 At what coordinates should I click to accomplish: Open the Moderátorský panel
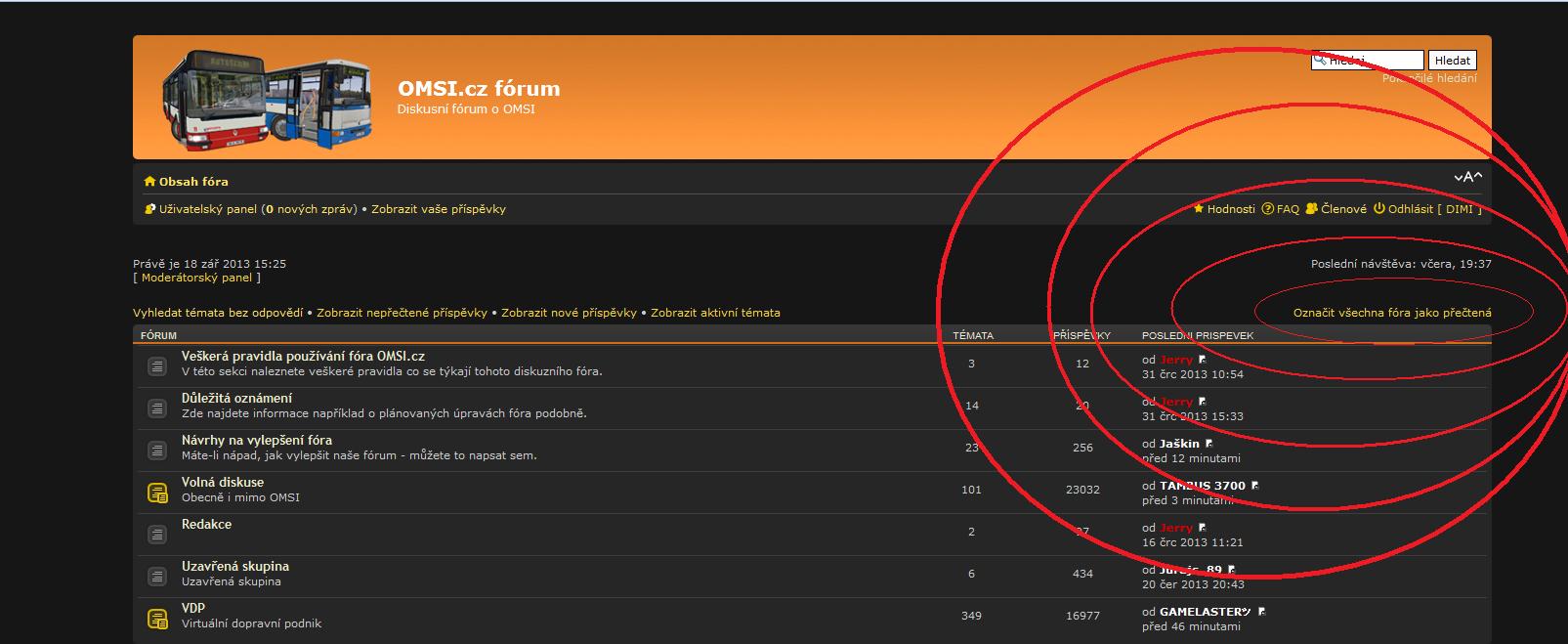196,278
